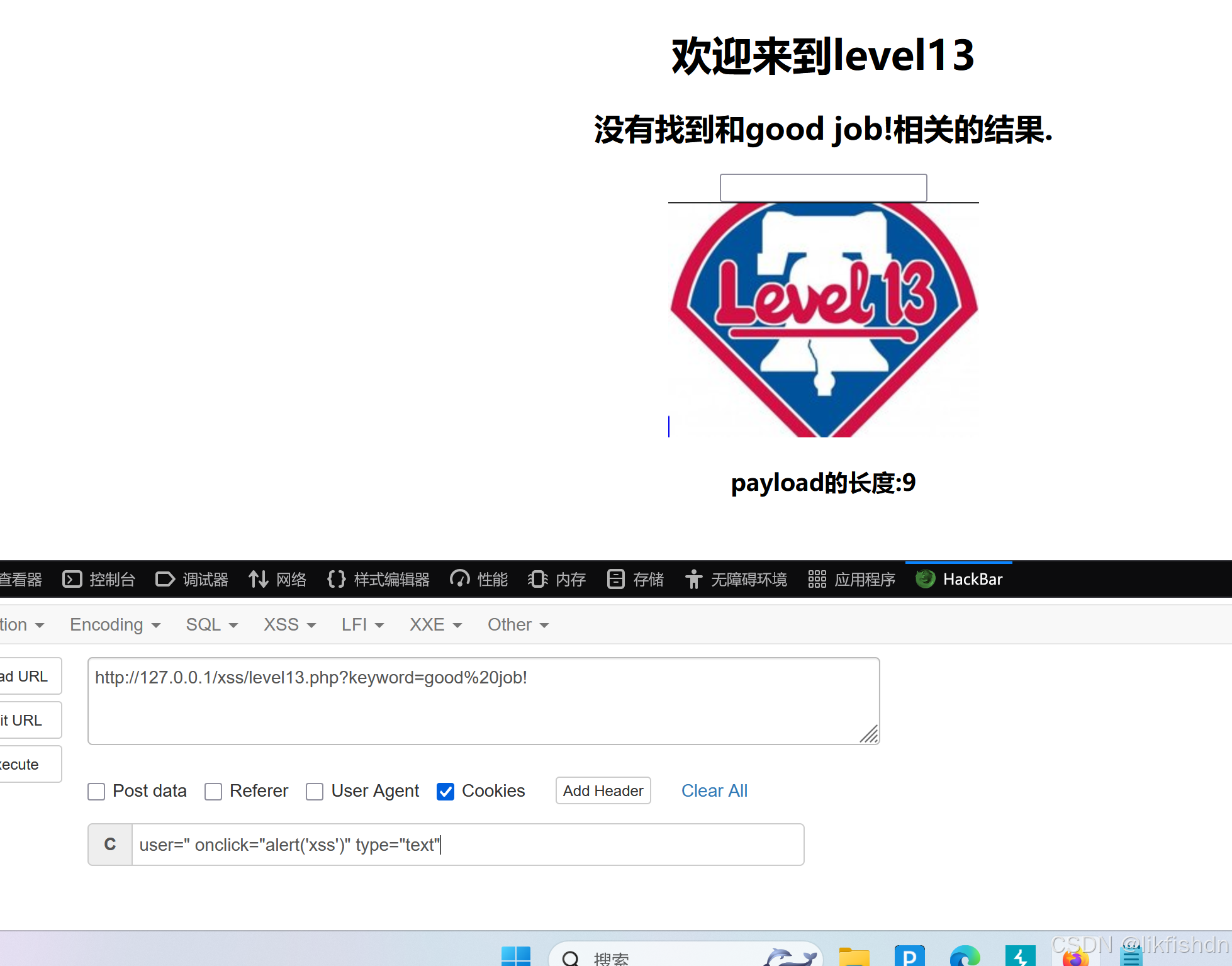This screenshot has width=1232, height=966.
Task: Click the Windows Start icon in taskbar
Action: coord(516,957)
